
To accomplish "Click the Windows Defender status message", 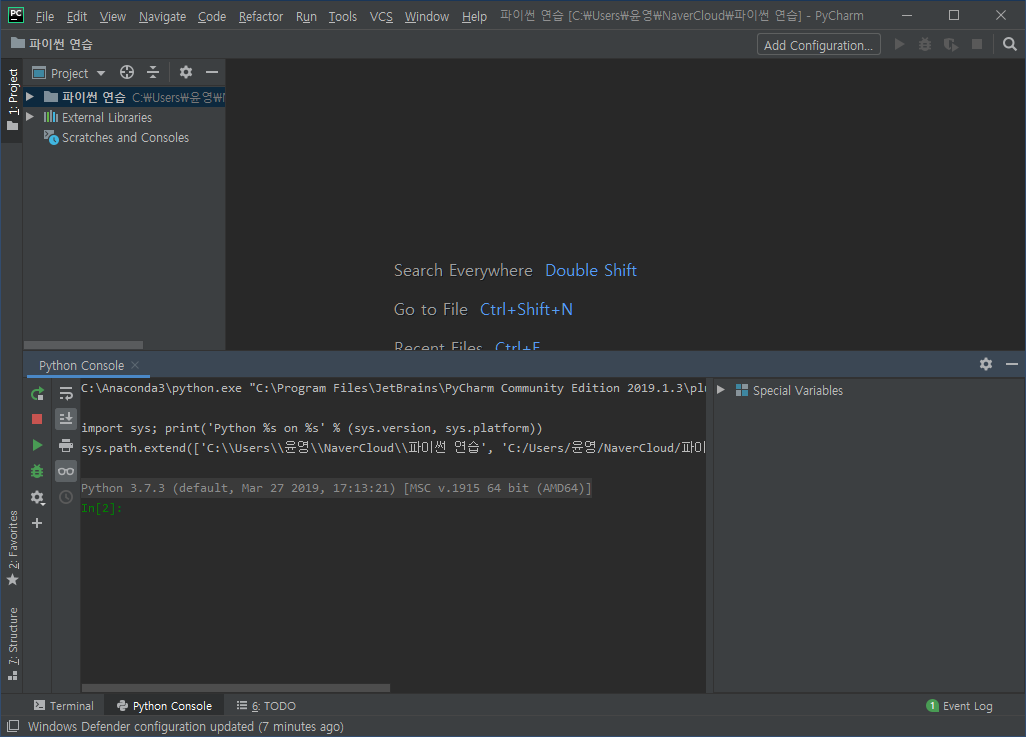I will coord(185,726).
